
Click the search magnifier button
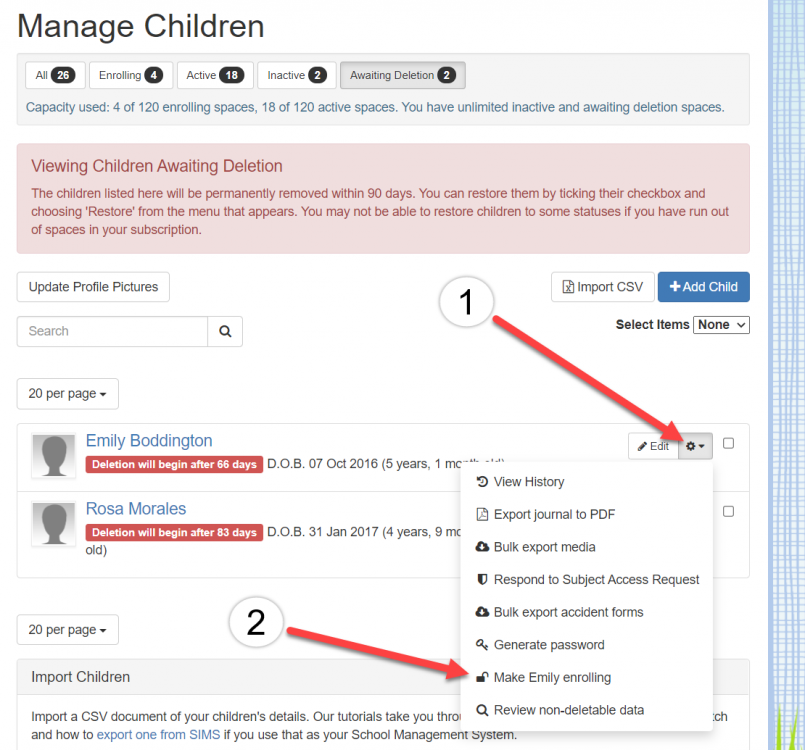tap(225, 332)
